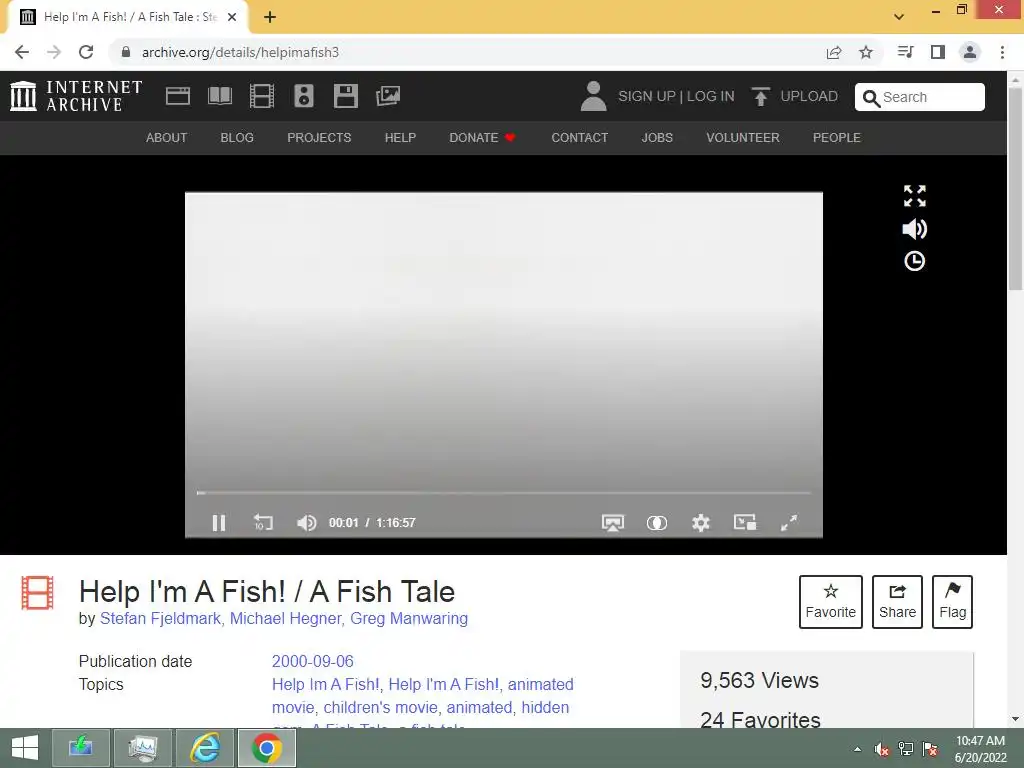1024x768 pixels.
Task: Open player settings gear
Action: (x=701, y=523)
